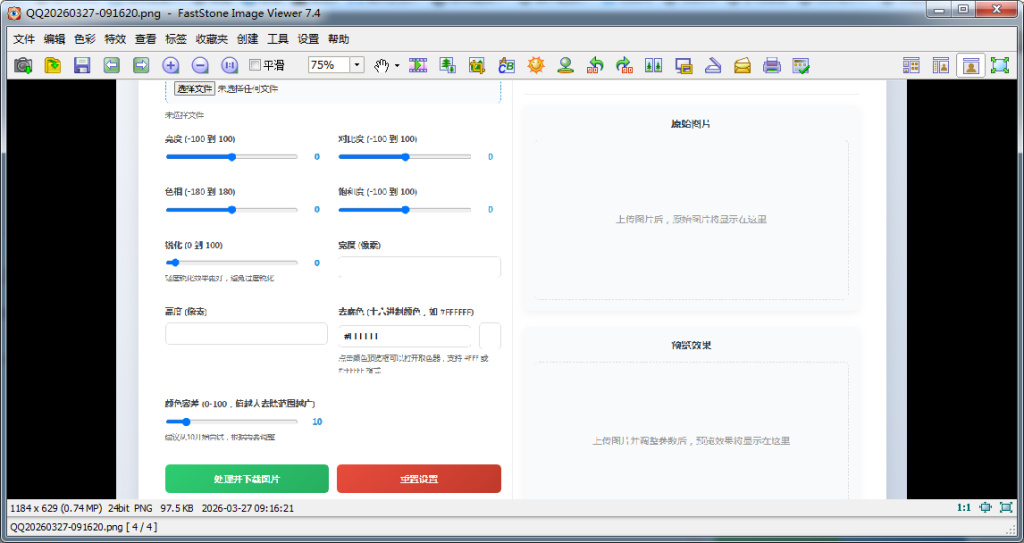Zoom in using the plus magnifier icon
This screenshot has width=1024, height=543.
pos(171,65)
